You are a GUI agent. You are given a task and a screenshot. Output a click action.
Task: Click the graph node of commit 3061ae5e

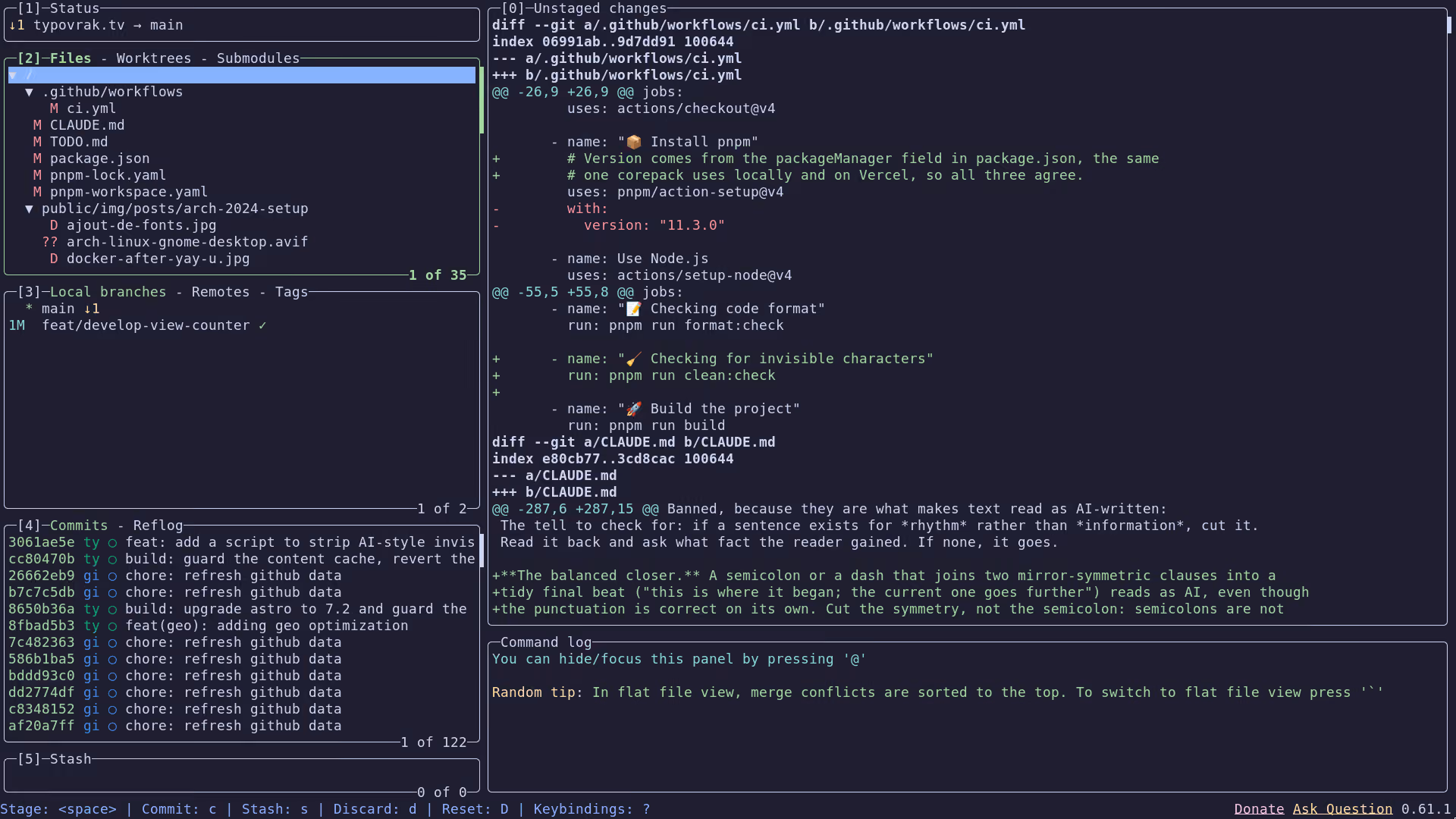click(112, 543)
